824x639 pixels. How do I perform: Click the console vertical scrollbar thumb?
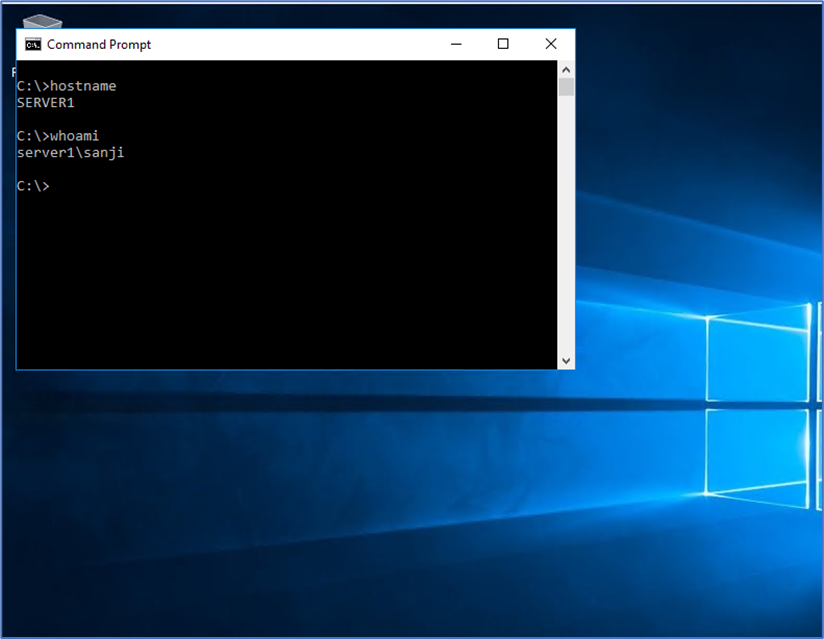[x=566, y=87]
